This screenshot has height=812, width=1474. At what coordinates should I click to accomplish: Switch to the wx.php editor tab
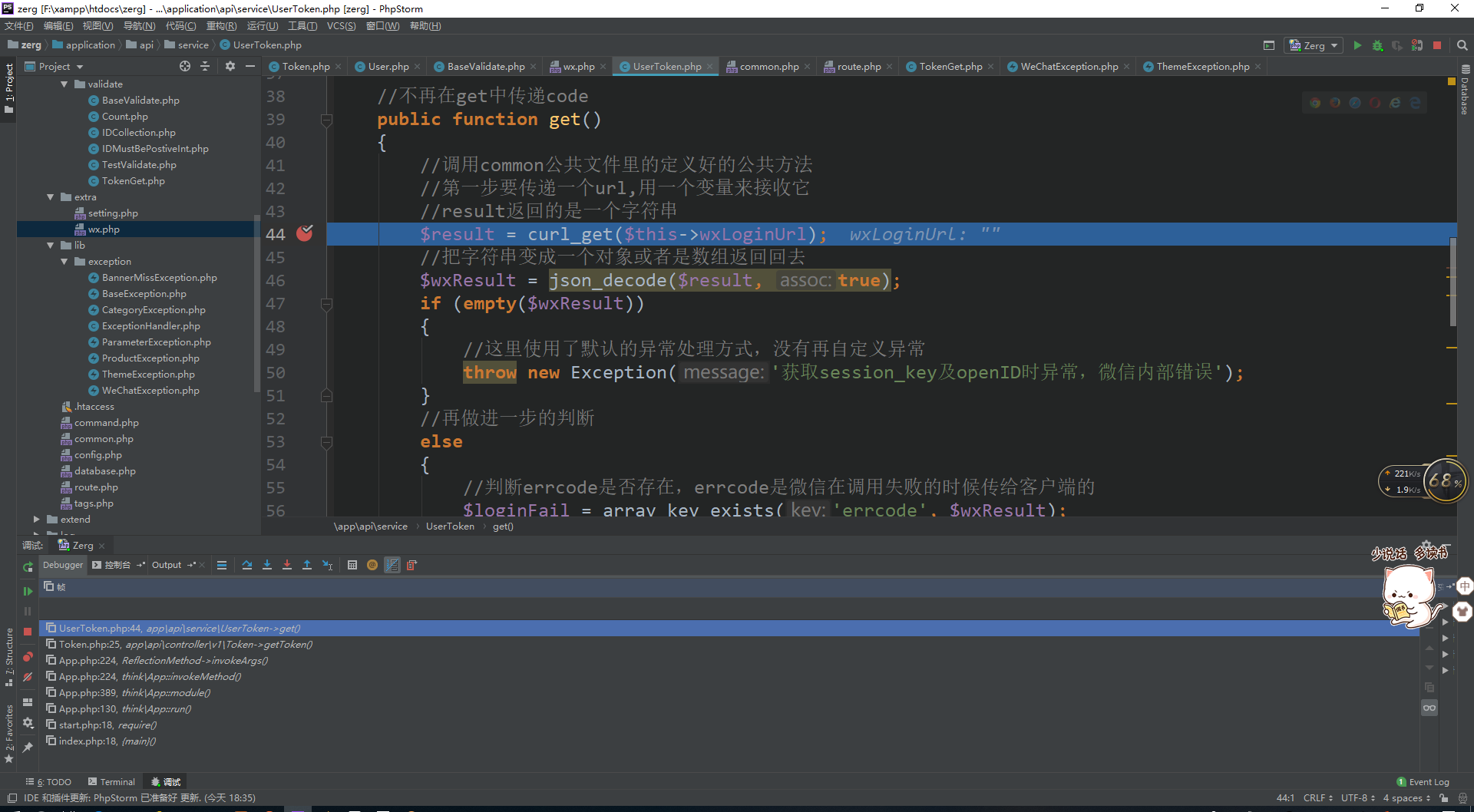pos(578,67)
